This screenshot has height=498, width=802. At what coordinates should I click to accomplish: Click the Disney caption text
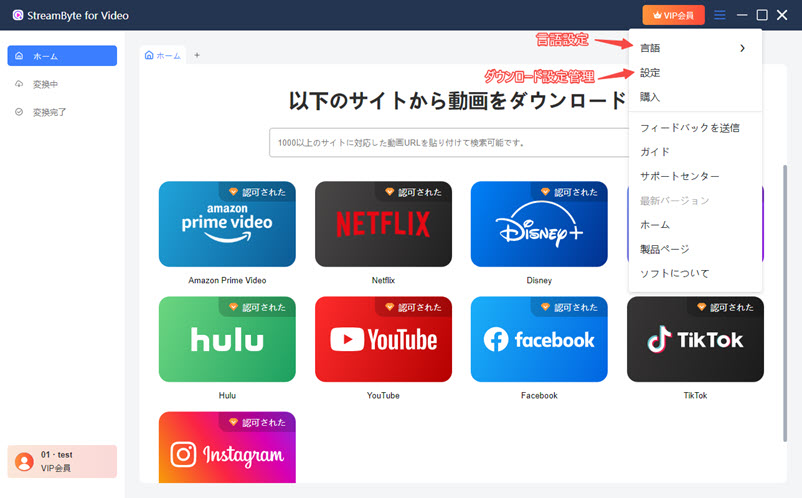click(x=539, y=280)
